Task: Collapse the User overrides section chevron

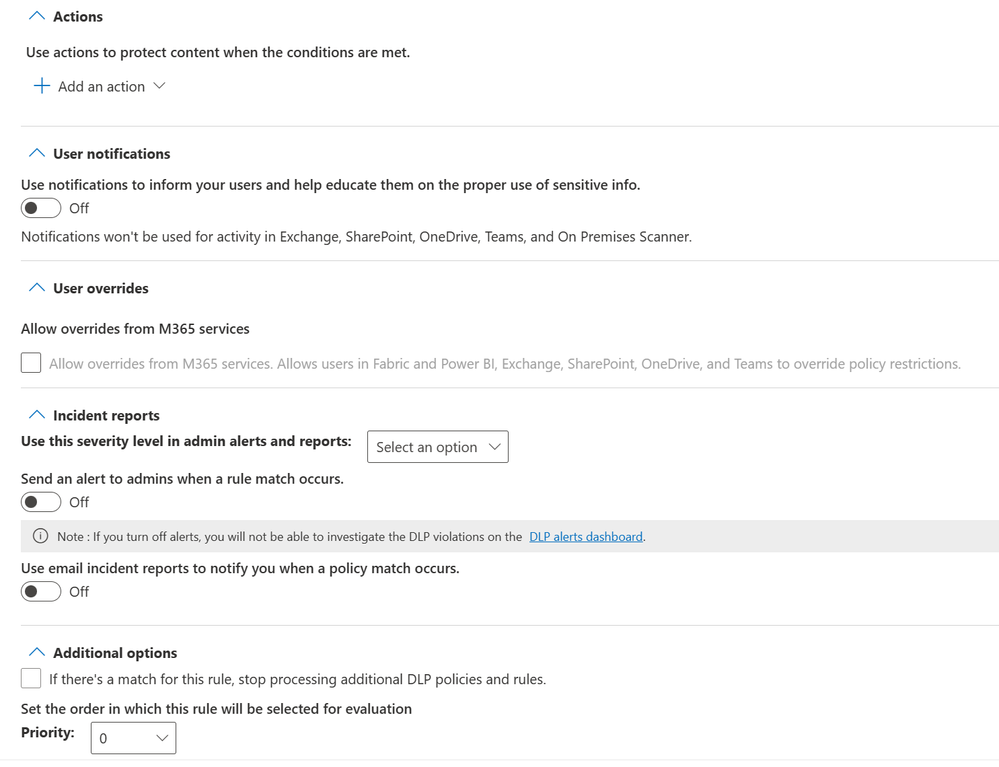Action: coord(37,288)
